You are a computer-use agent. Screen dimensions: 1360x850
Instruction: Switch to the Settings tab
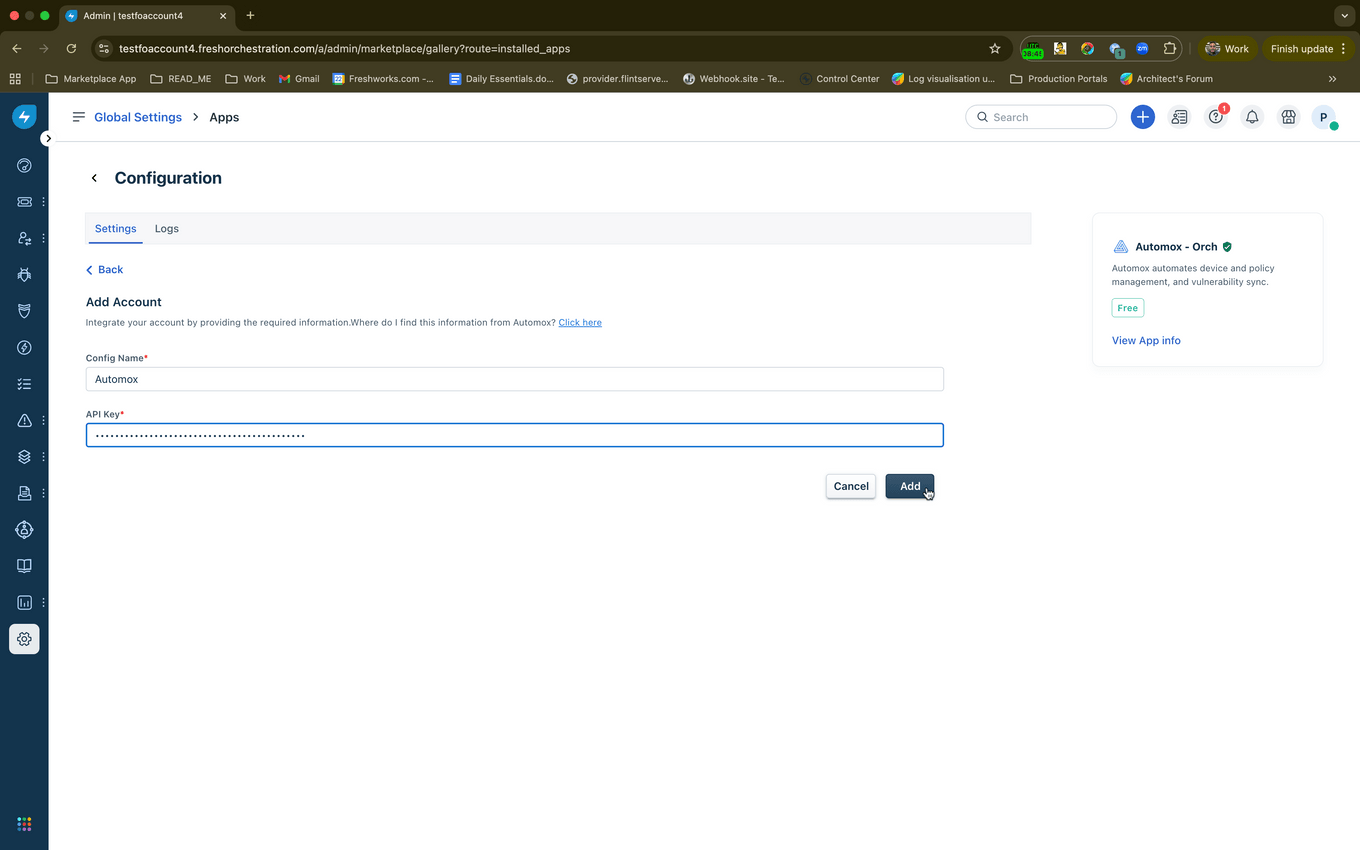click(115, 228)
